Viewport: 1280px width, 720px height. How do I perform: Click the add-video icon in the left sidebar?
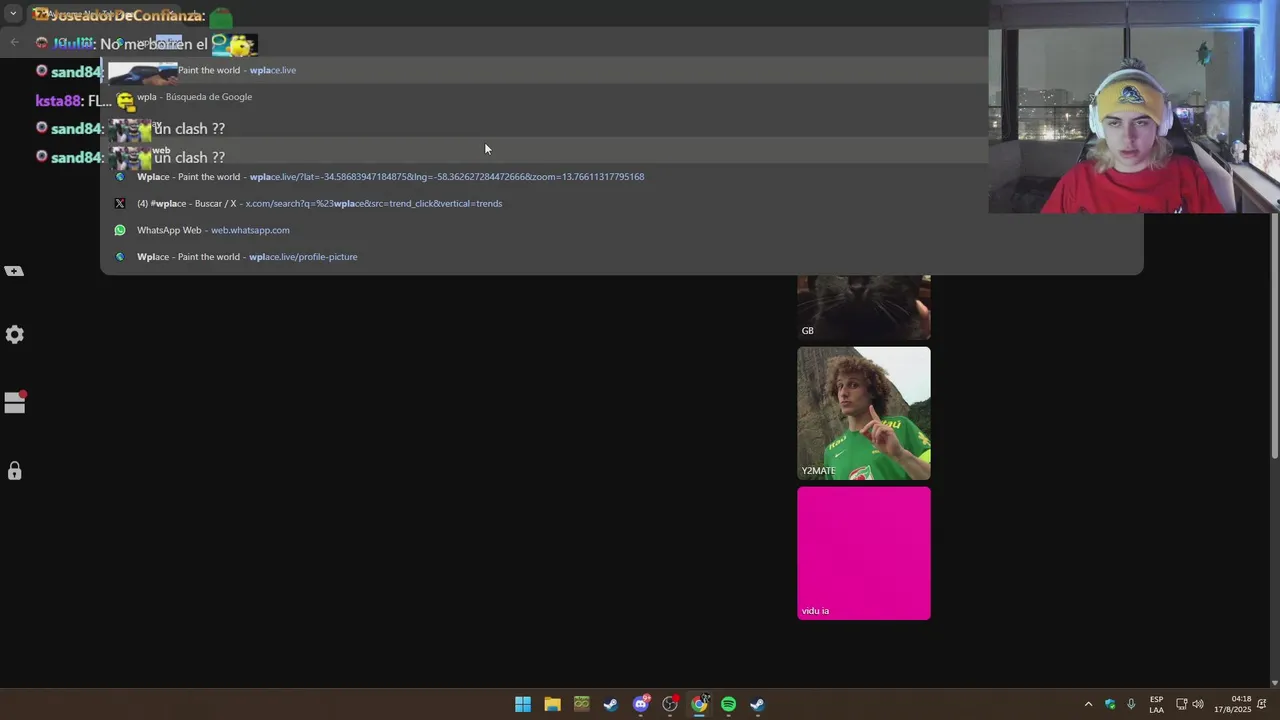[15, 271]
